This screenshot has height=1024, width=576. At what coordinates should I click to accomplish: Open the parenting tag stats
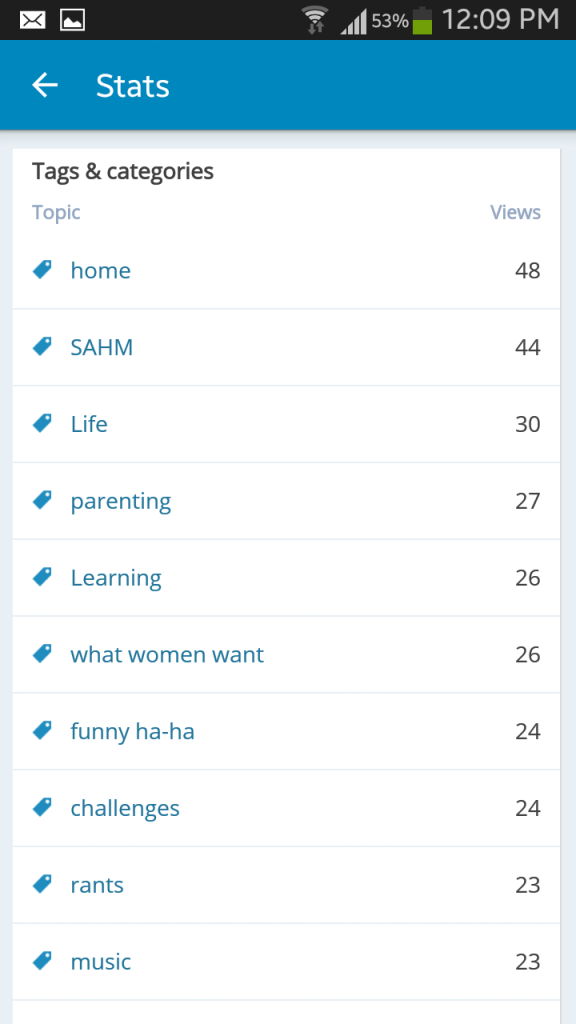pyautogui.click(x=120, y=501)
